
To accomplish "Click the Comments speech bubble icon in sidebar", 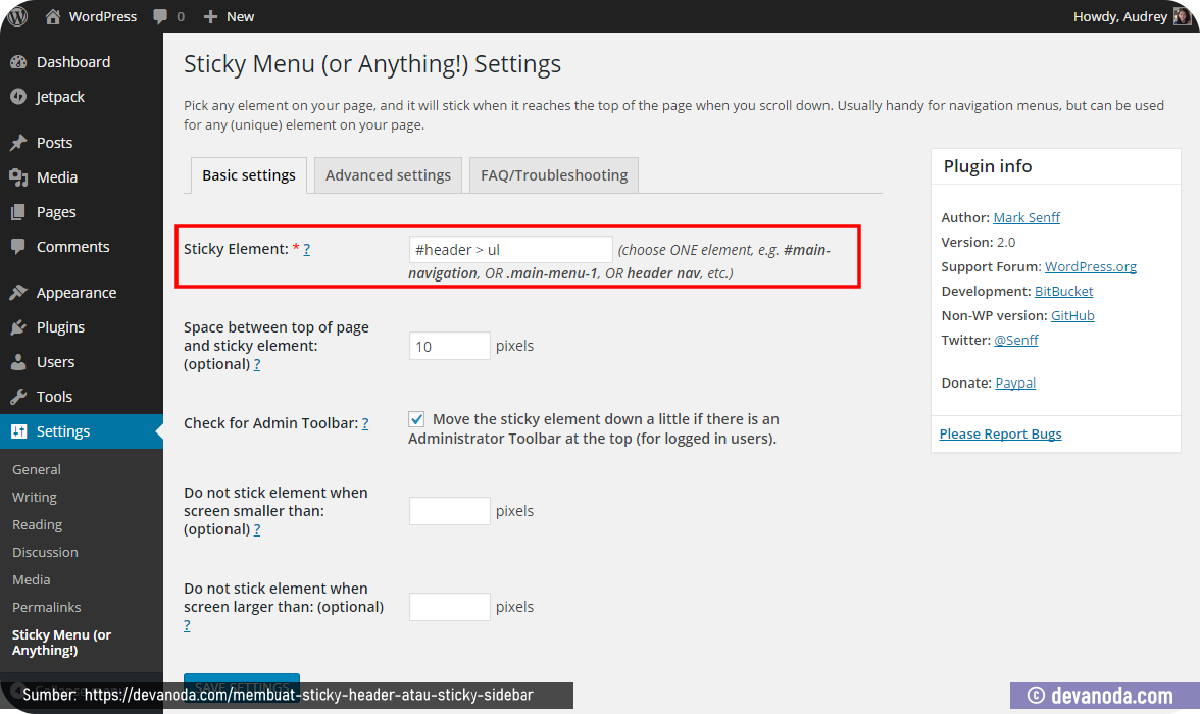I will pos(18,247).
